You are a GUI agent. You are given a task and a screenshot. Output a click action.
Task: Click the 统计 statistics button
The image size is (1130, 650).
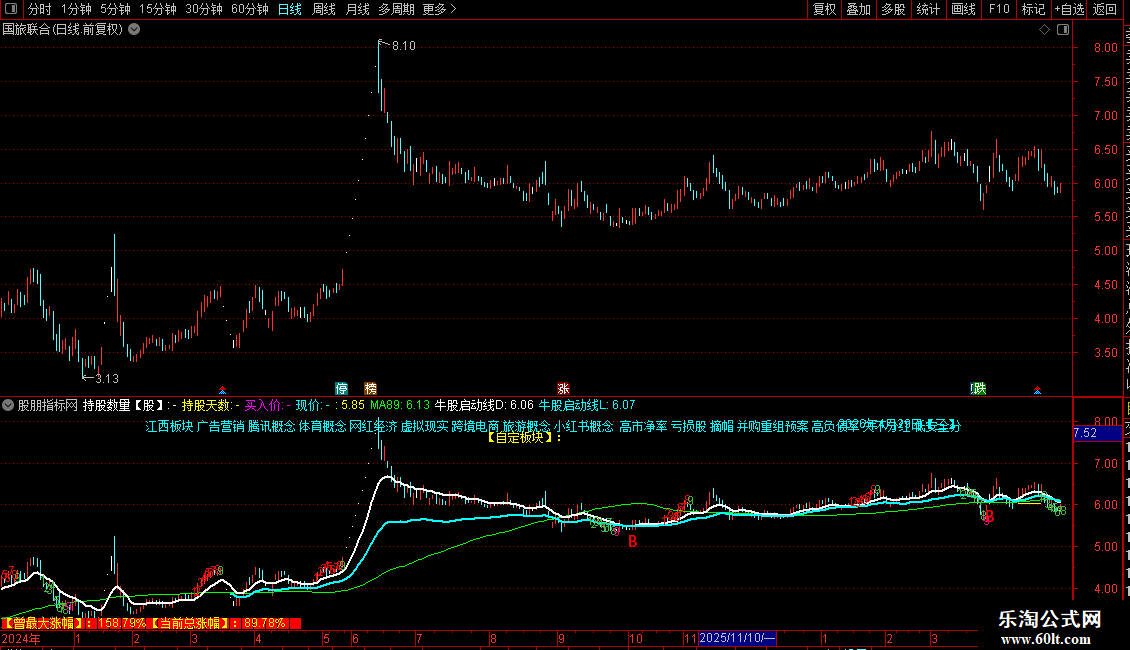[x=927, y=9]
